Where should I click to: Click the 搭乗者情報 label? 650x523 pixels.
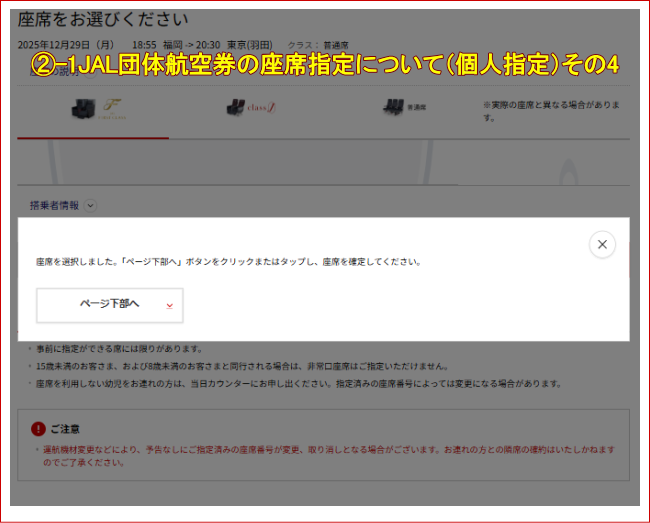(x=54, y=206)
